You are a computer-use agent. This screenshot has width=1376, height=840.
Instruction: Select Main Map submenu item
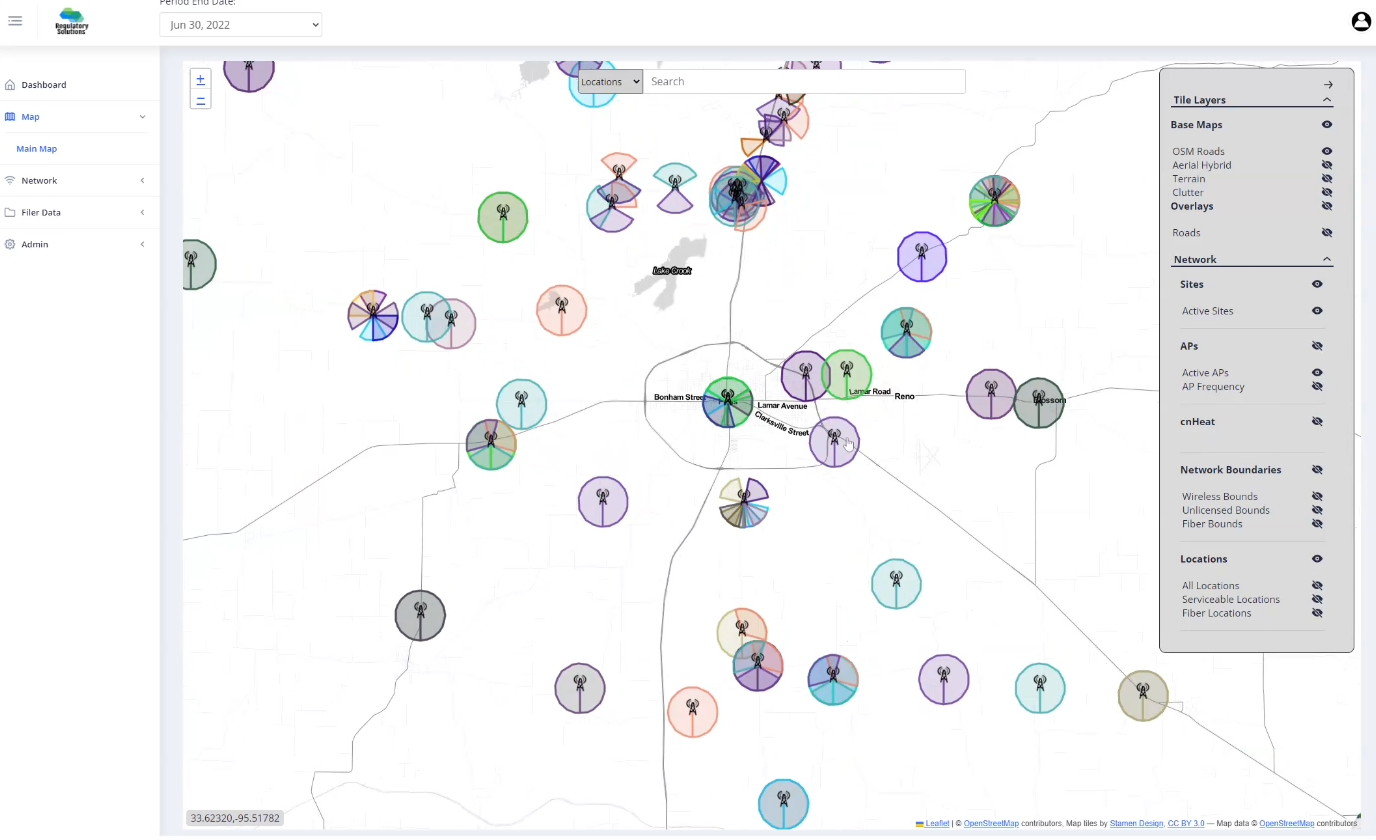[37, 149]
